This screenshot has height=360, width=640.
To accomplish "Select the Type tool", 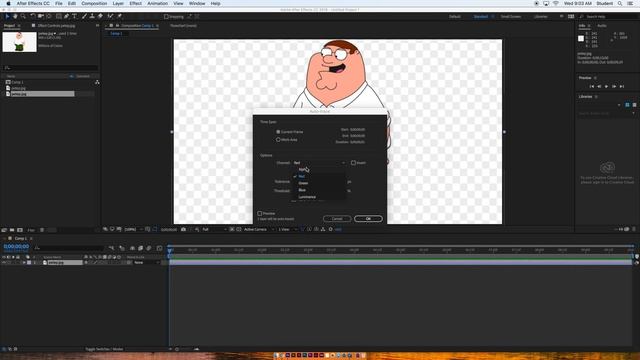I will coord(74,16).
